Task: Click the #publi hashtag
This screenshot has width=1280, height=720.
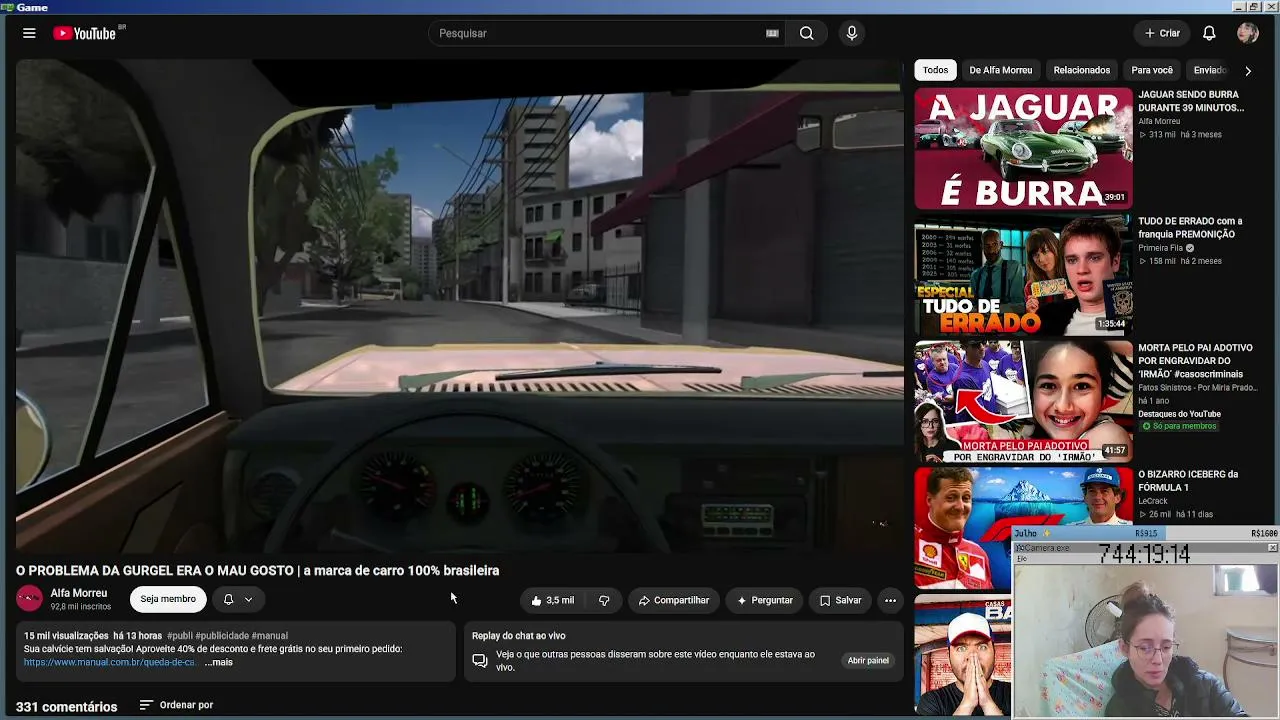Action: [180, 636]
